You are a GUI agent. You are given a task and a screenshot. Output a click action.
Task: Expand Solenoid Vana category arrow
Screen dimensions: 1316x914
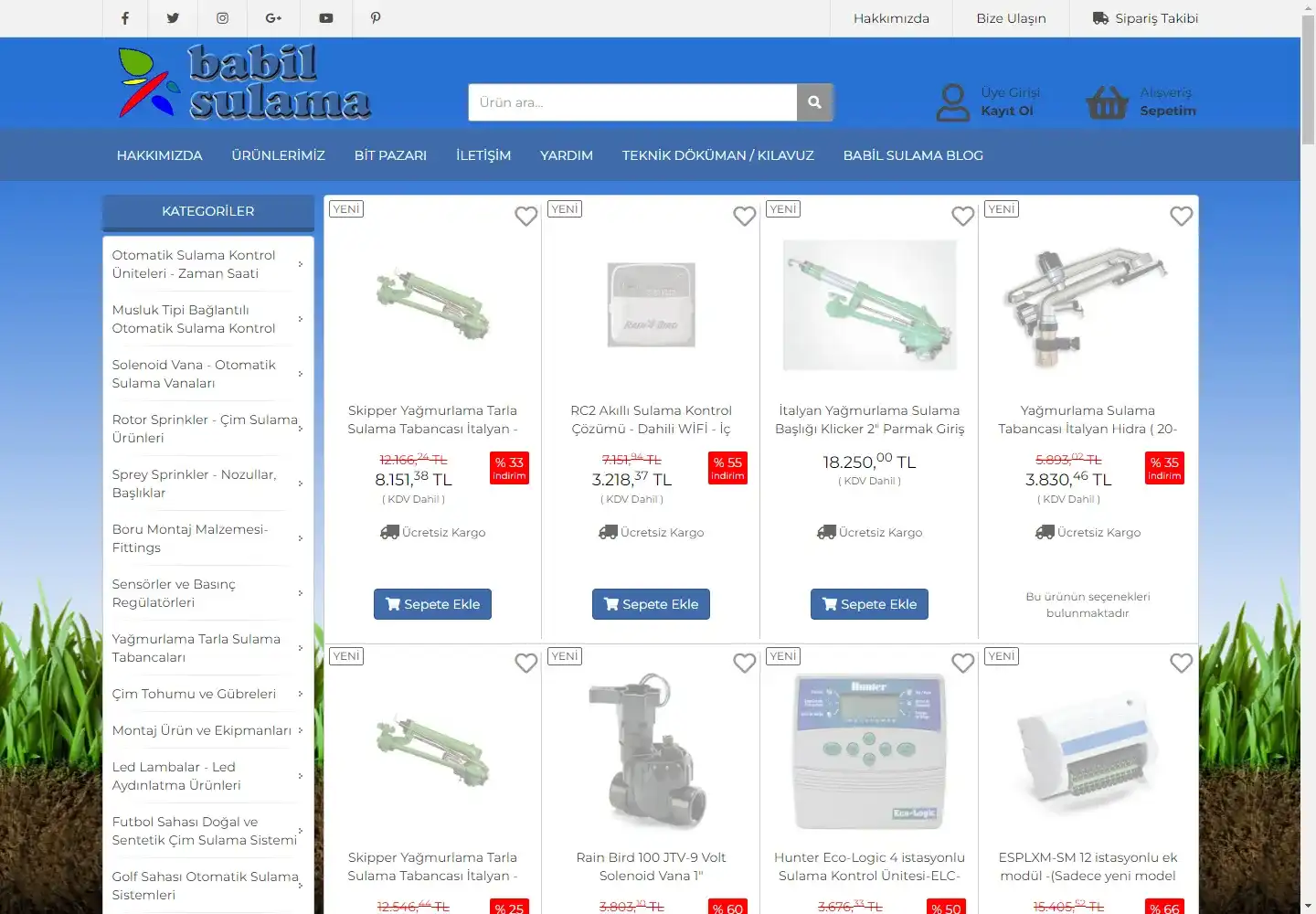301,374
